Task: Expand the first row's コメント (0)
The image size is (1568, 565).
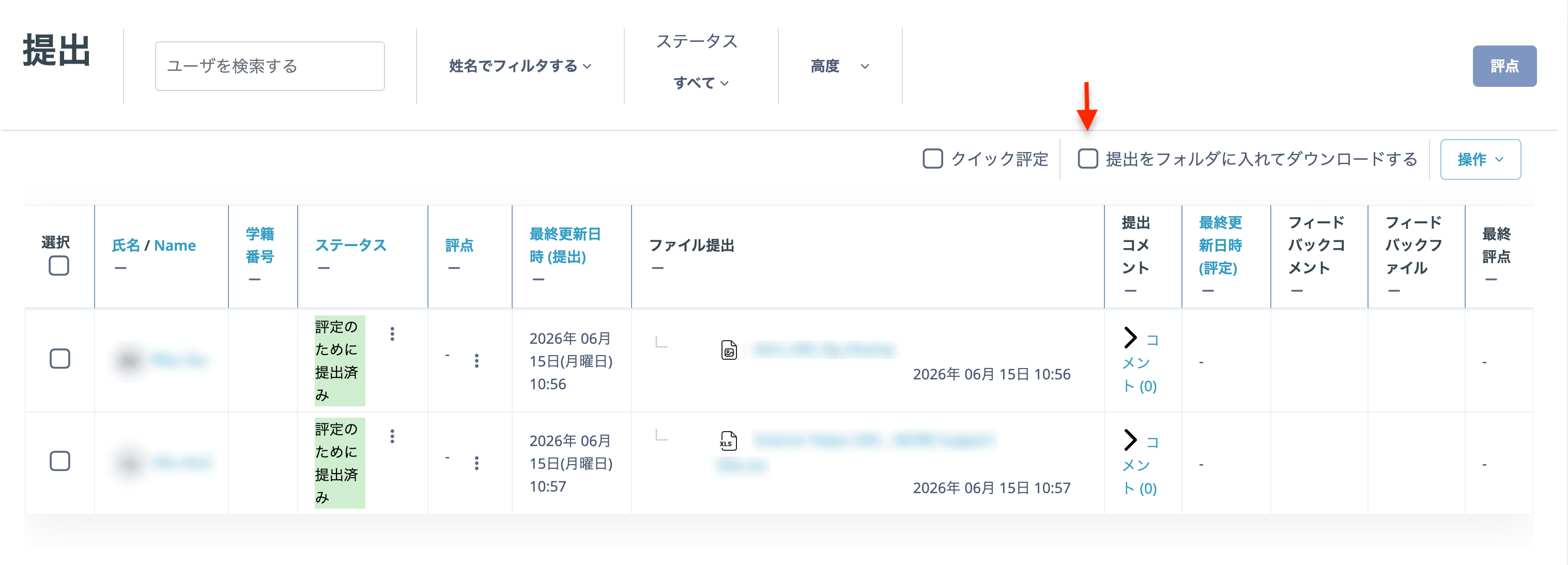Action: tap(1140, 362)
